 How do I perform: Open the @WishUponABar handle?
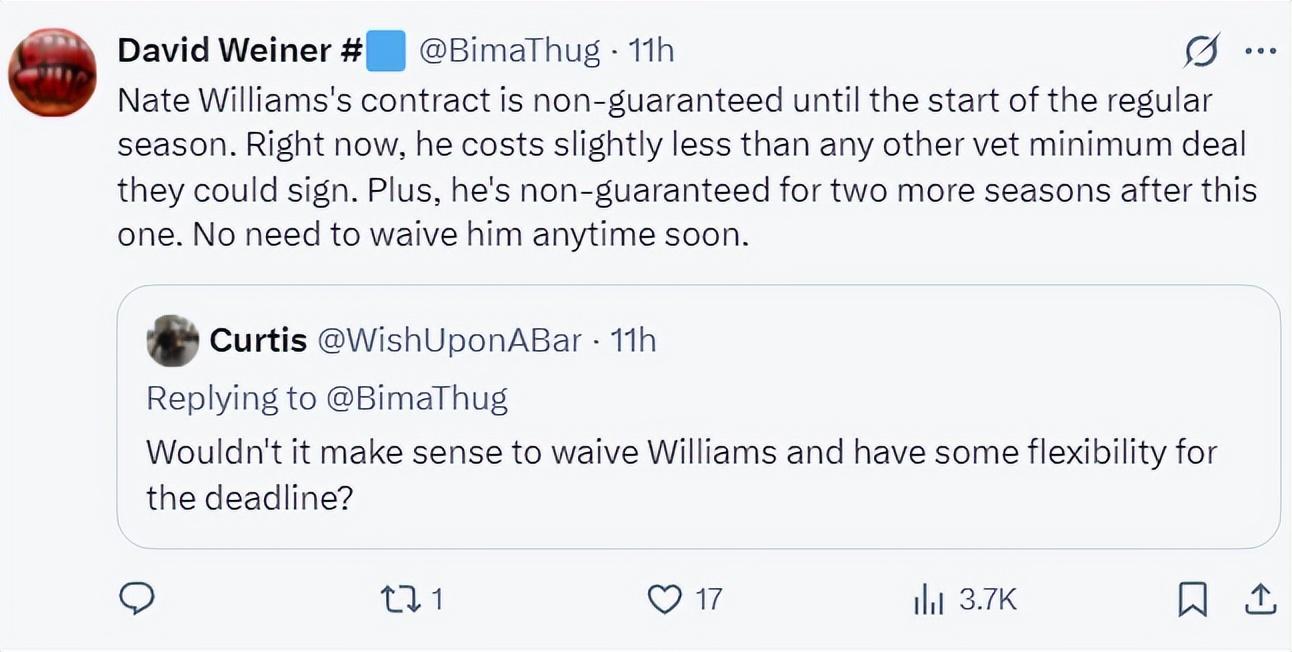pyautogui.click(x=449, y=341)
